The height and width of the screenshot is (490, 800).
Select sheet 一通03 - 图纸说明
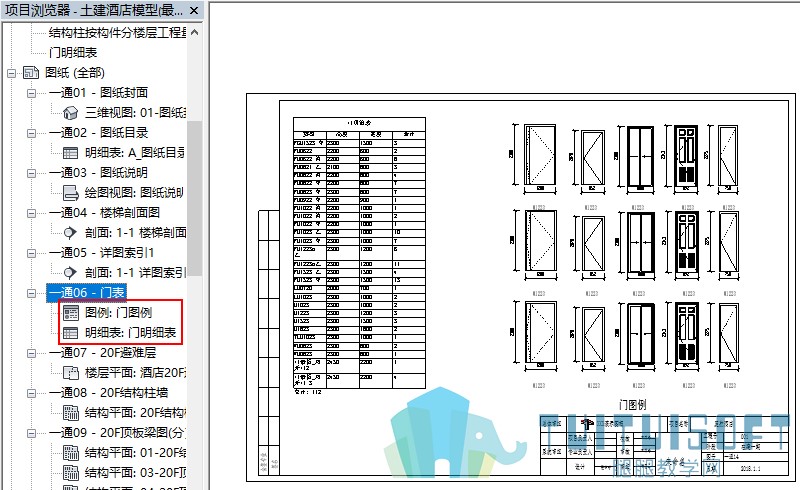98,173
